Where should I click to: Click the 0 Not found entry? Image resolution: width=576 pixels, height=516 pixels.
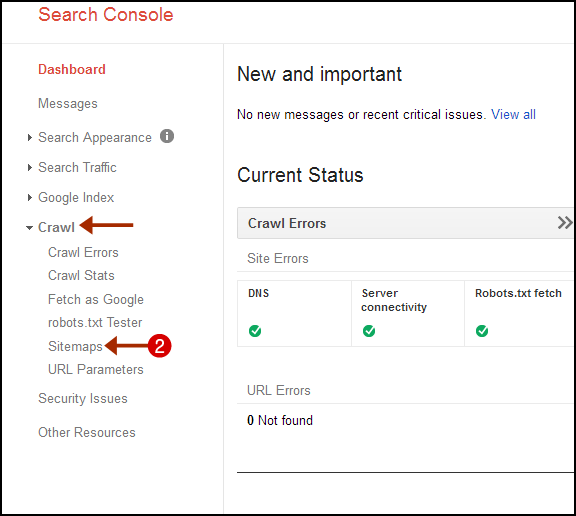[x=280, y=420]
